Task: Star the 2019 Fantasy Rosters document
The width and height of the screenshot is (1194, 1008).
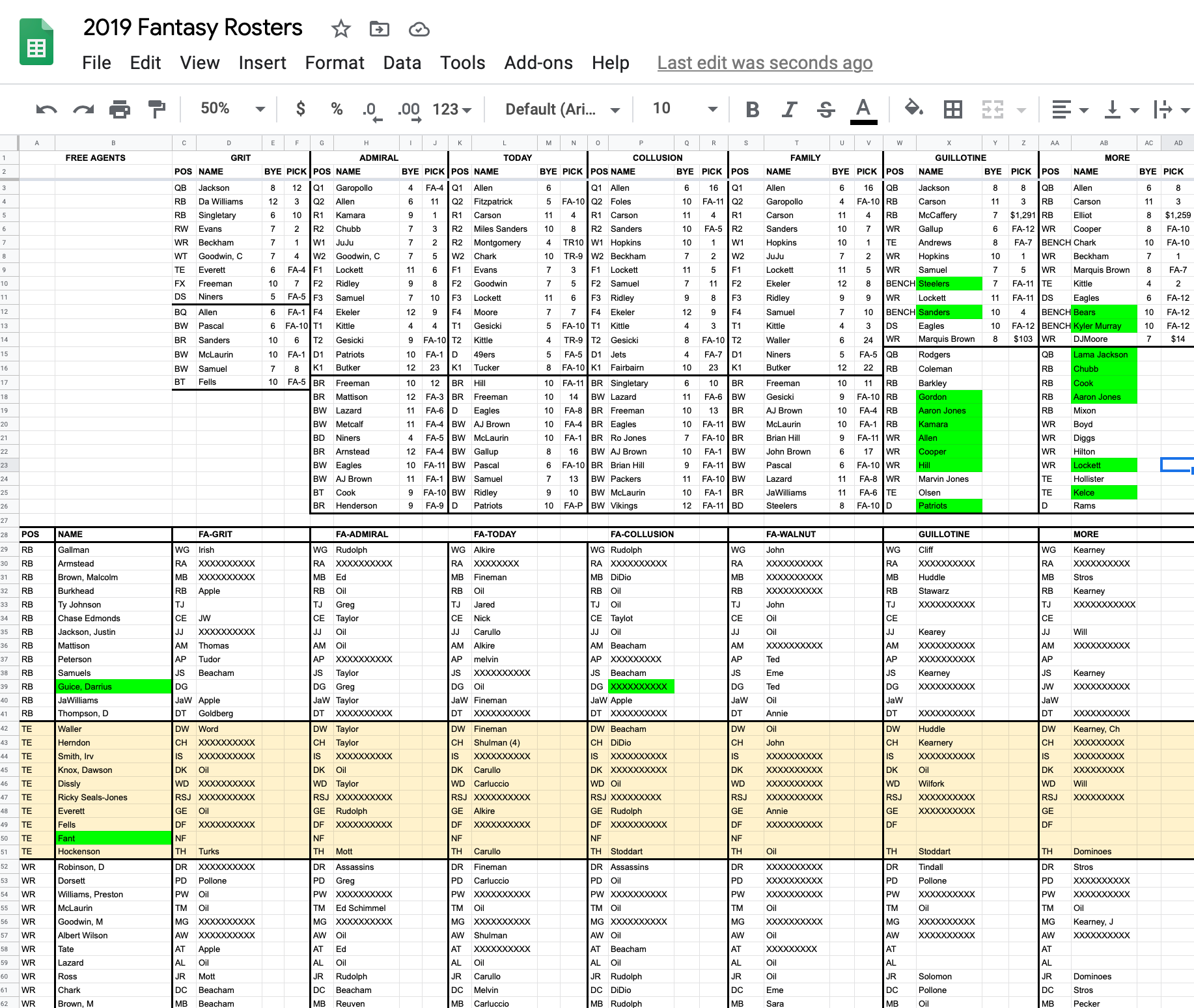Action: pos(340,29)
